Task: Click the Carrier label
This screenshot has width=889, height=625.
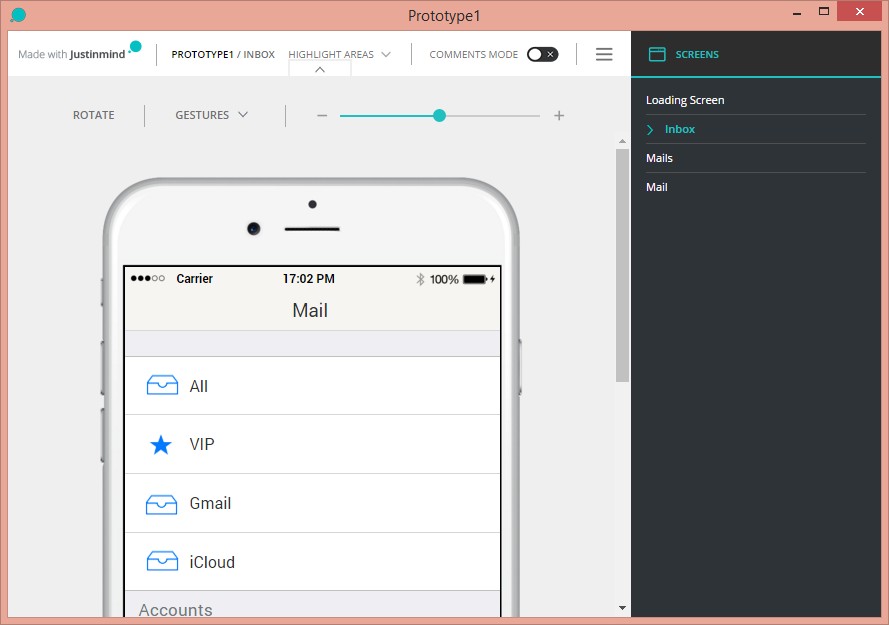Action: 194,278
